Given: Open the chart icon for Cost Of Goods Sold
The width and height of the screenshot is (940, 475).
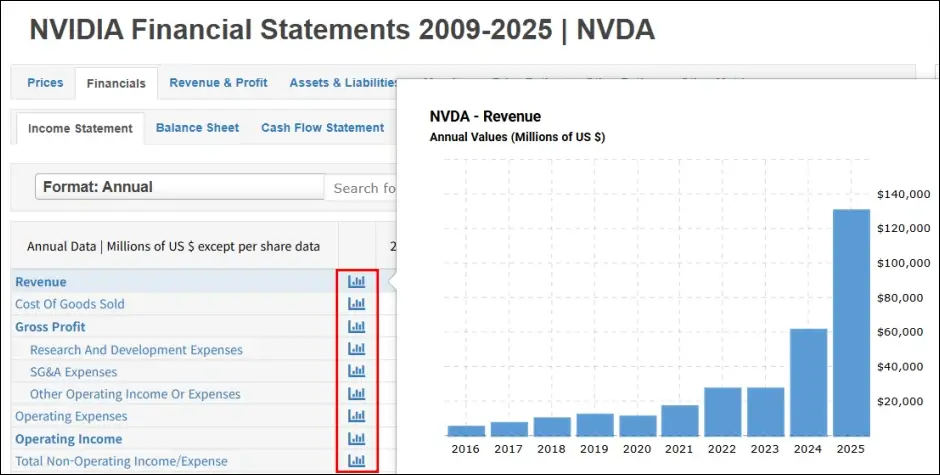Looking at the screenshot, I should tap(357, 303).
